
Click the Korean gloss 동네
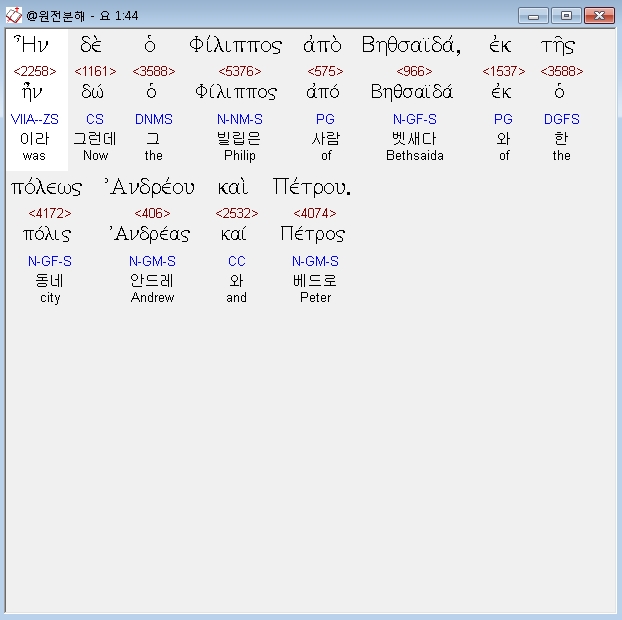(49, 280)
